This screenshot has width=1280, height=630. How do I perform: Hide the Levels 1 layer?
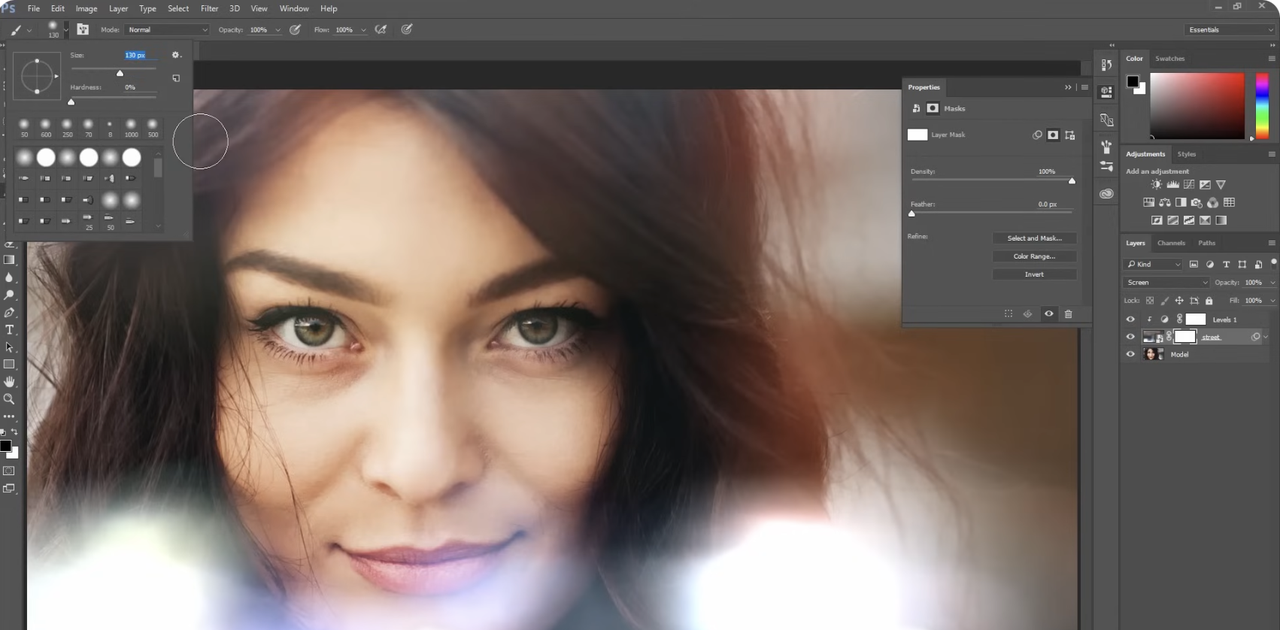[1131, 320]
